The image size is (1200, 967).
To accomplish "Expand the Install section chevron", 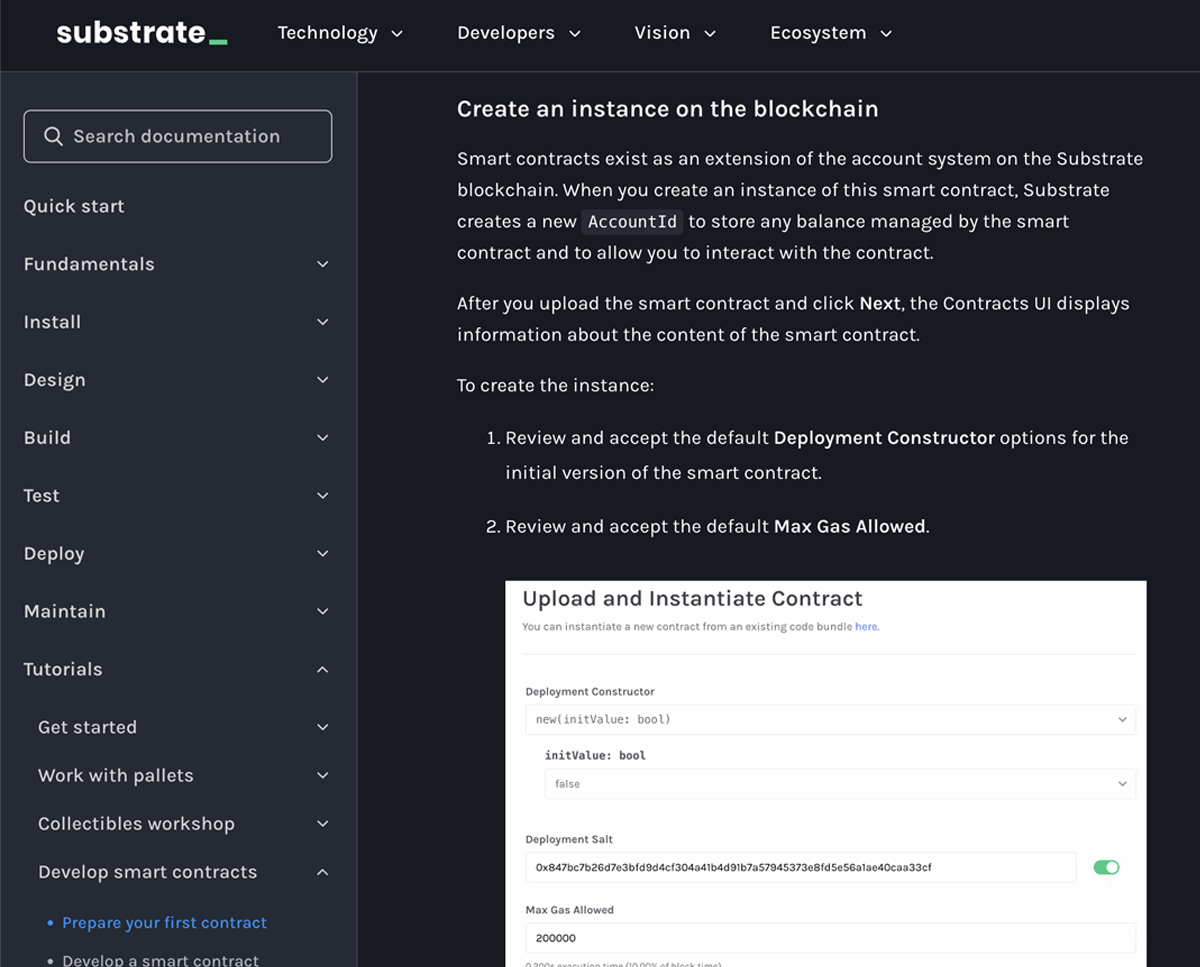I will pyautogui.click(x=322, y=322).
